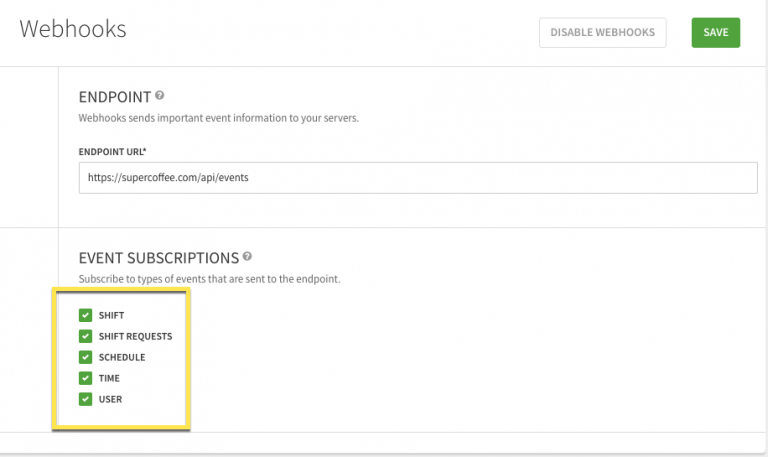Toggle the SHIFT REQUESTS checkbox
This screenshot has height=457, width=768.
pos(85,336)
